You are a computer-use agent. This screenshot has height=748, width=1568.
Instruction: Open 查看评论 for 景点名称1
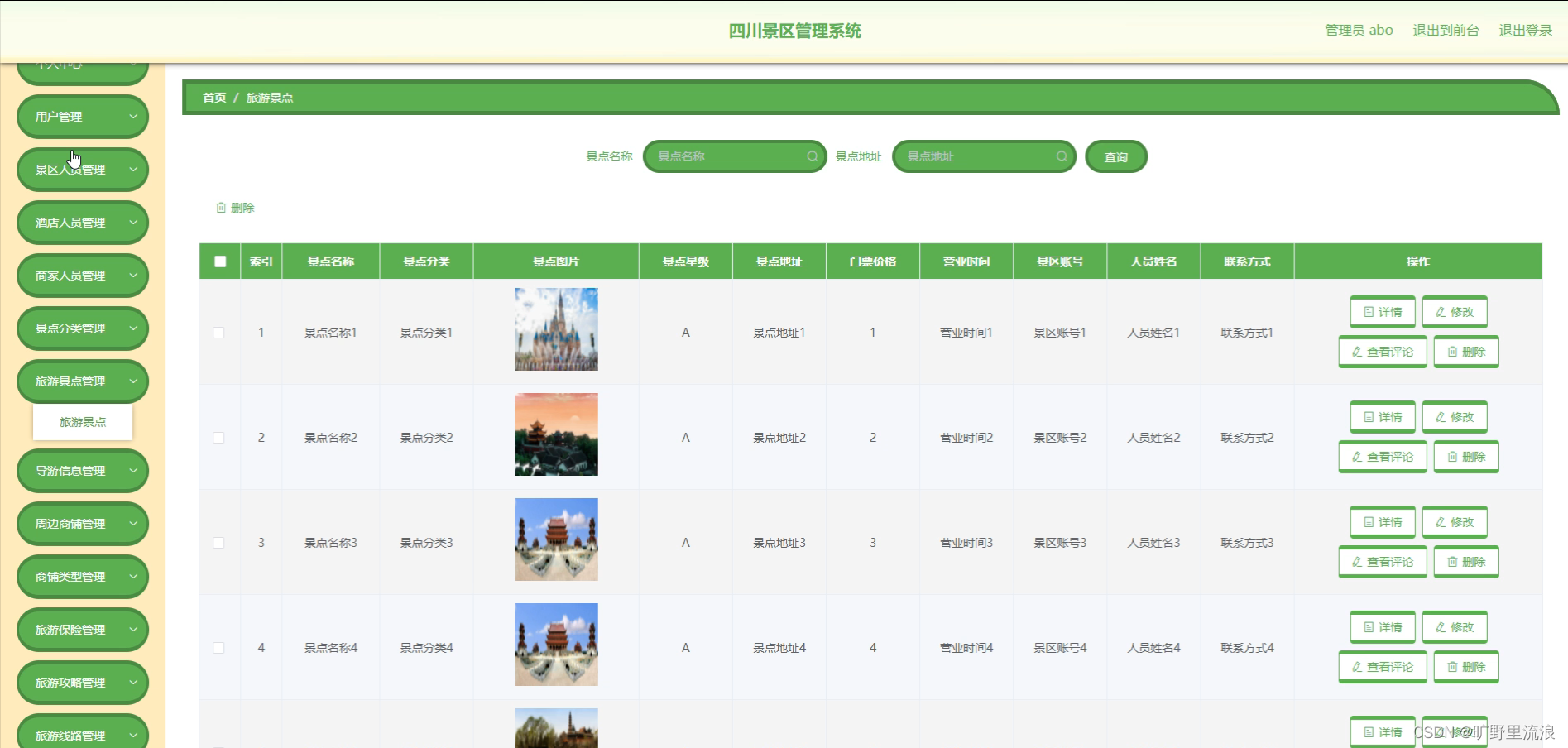point(1383,352)
